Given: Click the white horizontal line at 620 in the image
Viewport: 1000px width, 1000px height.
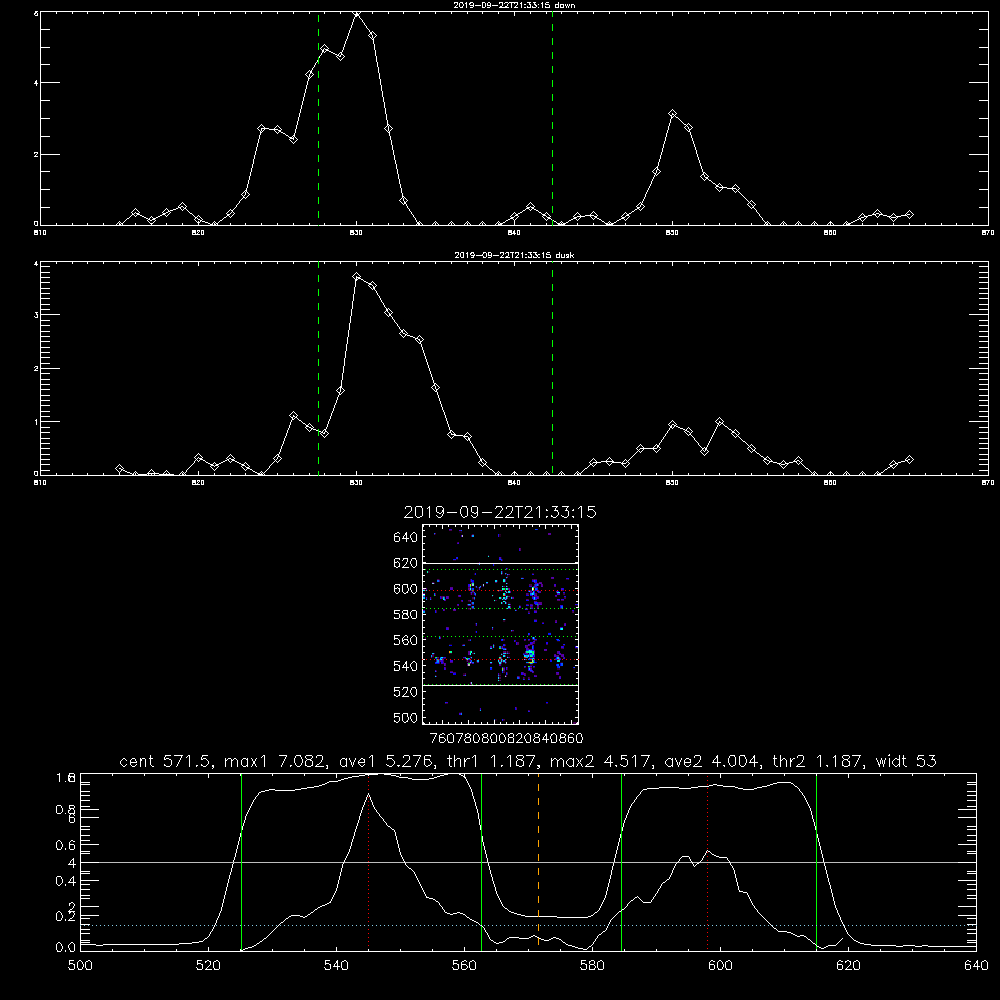Looking at the screenshot, I should pyautogui.click(x=501, y=563).
